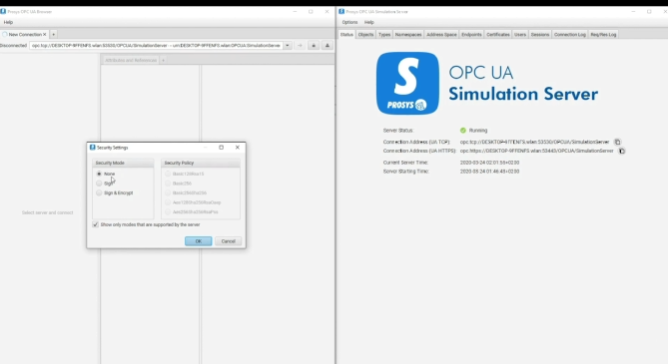Confirm security settings with OK
Viewport: 668px width, 364px height.
click(198, 241)
